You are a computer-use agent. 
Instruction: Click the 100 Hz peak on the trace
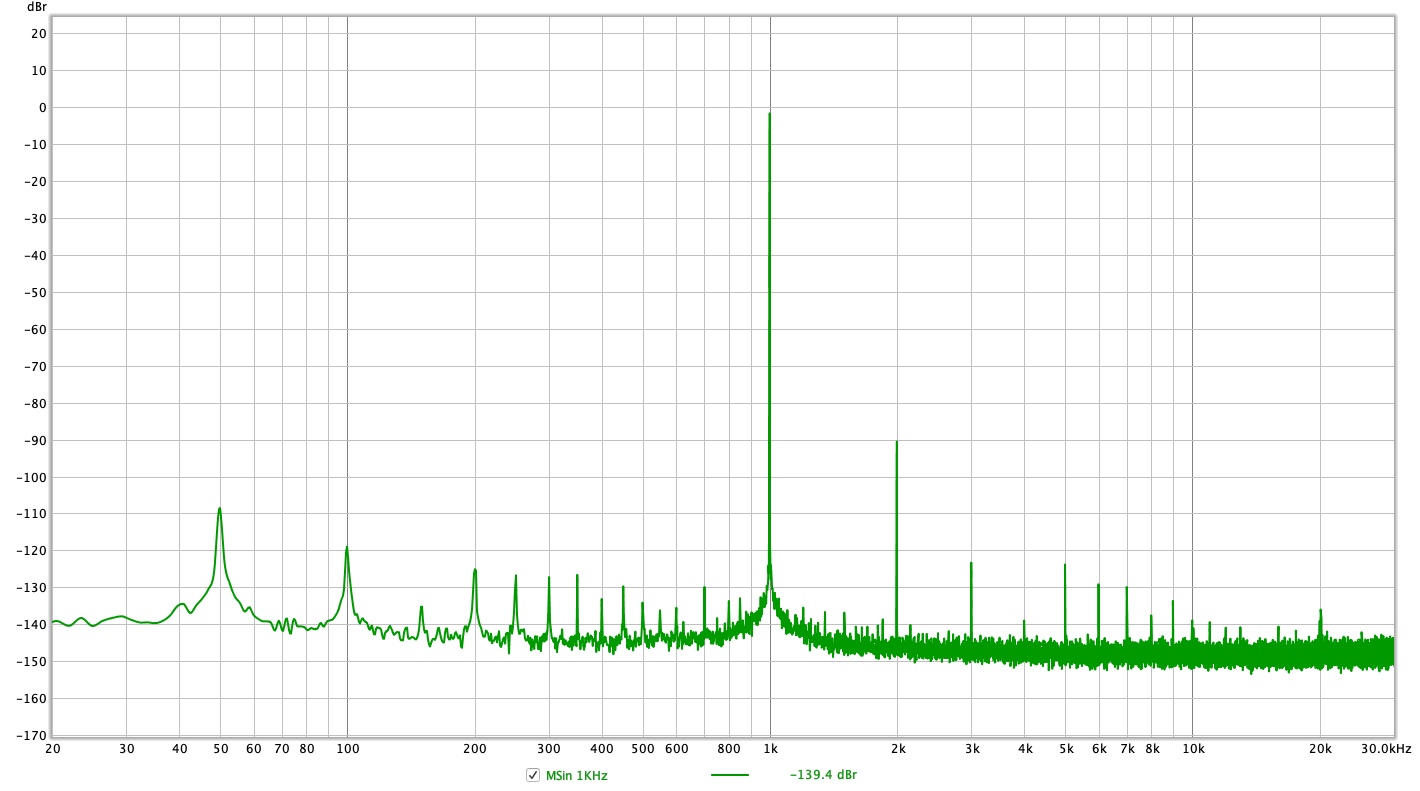point(347,548)
